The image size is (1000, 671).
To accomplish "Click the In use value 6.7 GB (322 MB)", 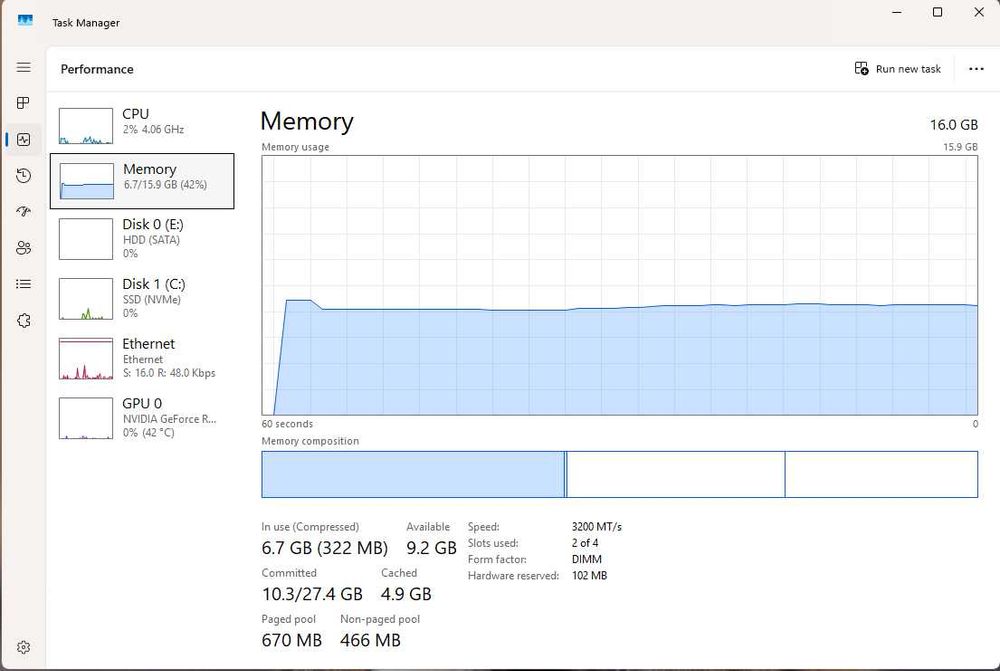I will [x=325, y=548].
